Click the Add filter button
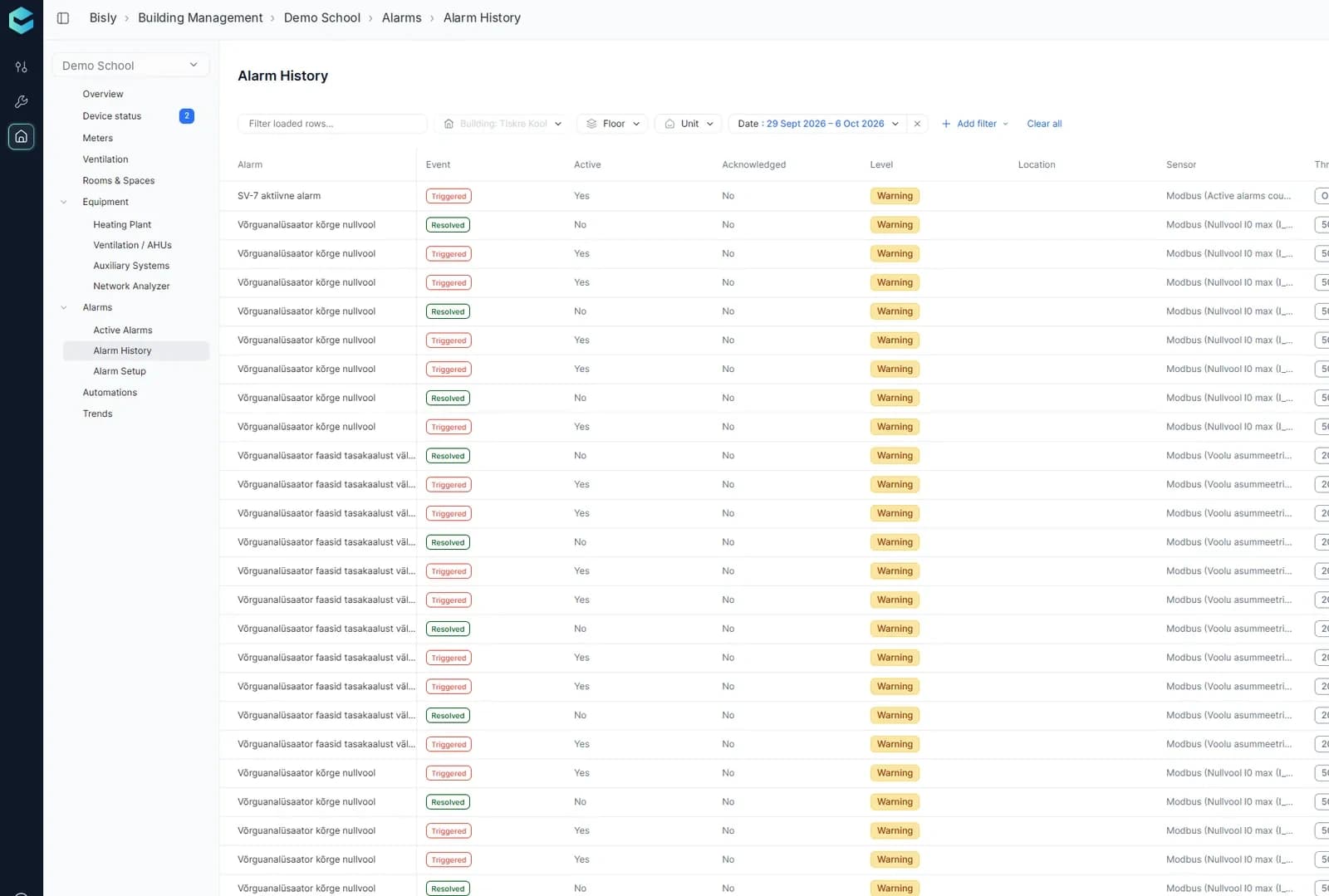 pyautogui.click(x=974, y=124)
